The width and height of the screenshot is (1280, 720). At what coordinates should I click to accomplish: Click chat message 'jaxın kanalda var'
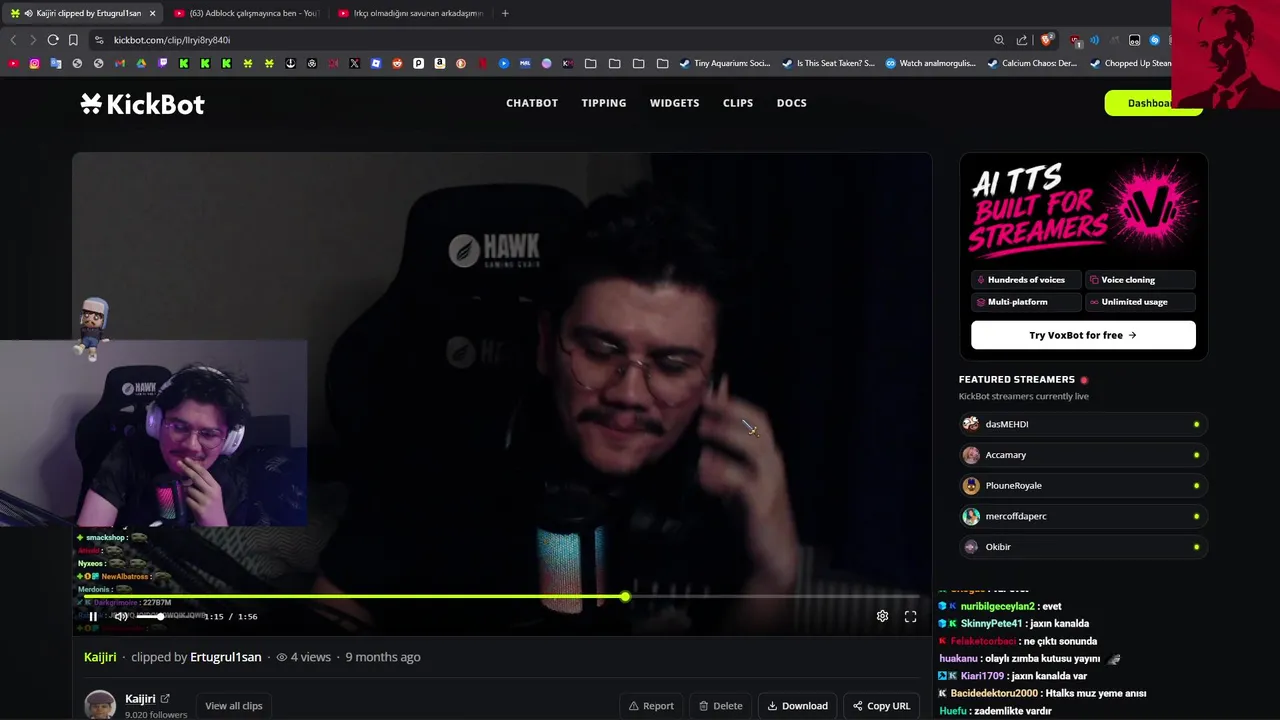click(1049, 676)
